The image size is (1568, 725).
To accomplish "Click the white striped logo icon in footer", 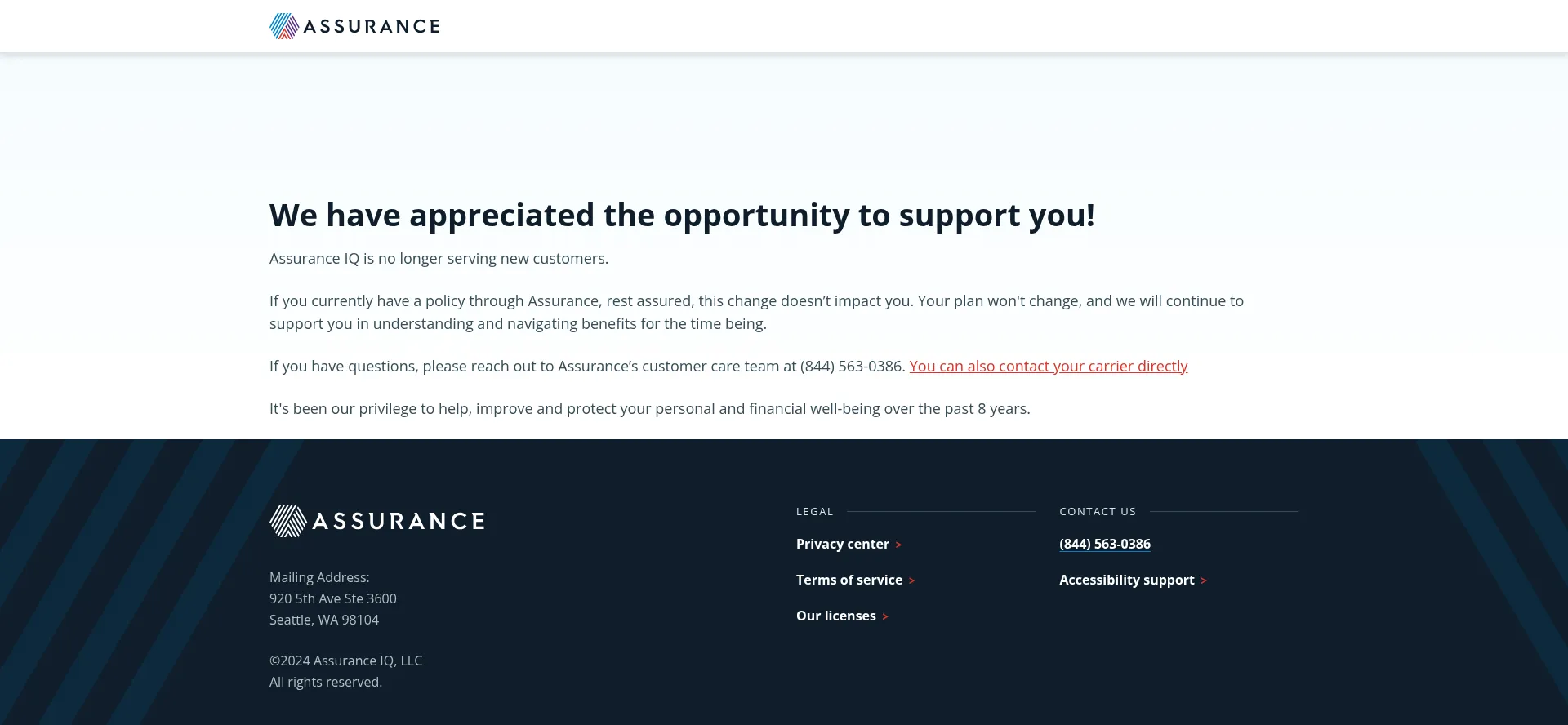I will pos(288,521).
